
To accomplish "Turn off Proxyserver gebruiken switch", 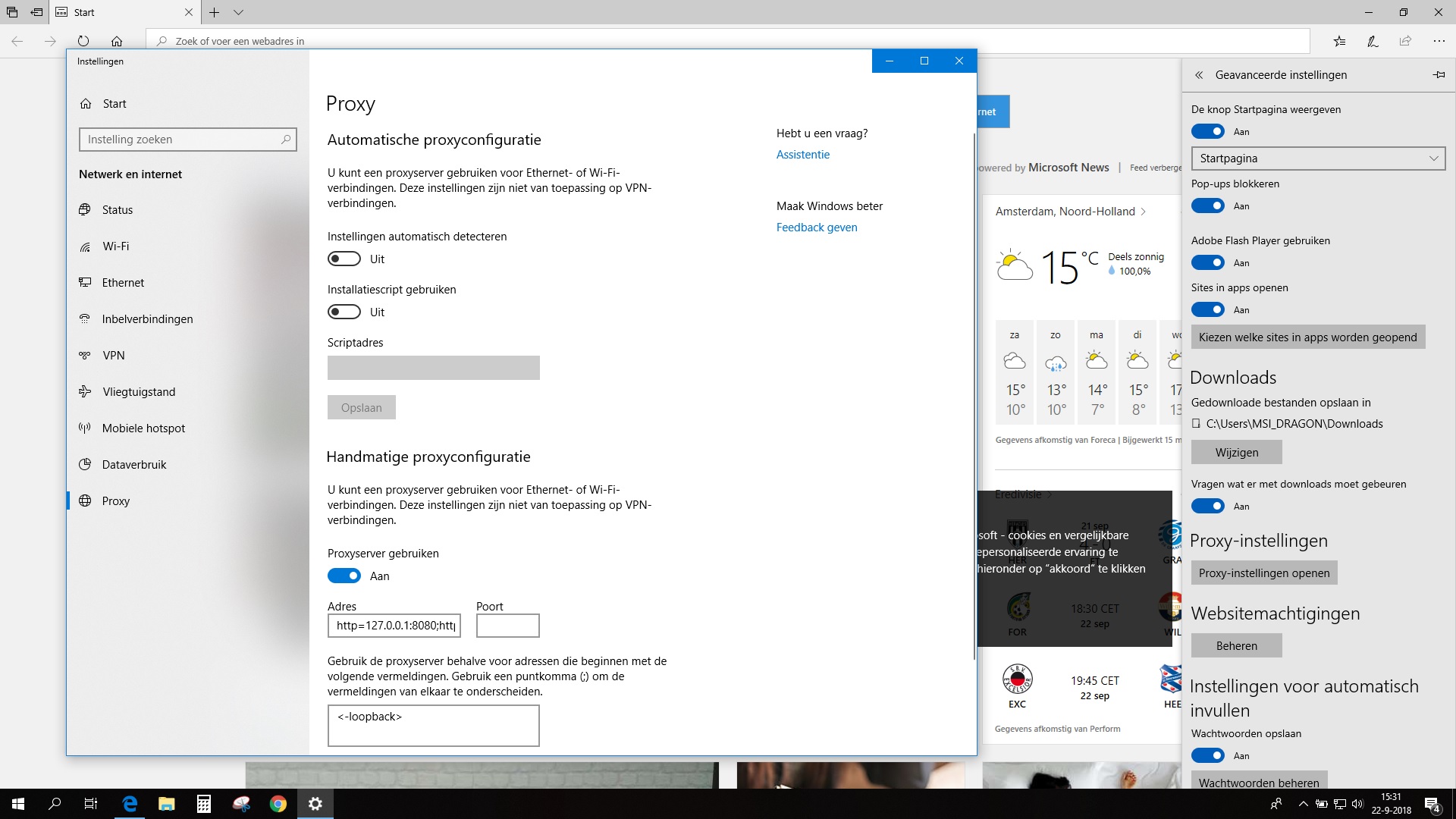I will (344, 576).
